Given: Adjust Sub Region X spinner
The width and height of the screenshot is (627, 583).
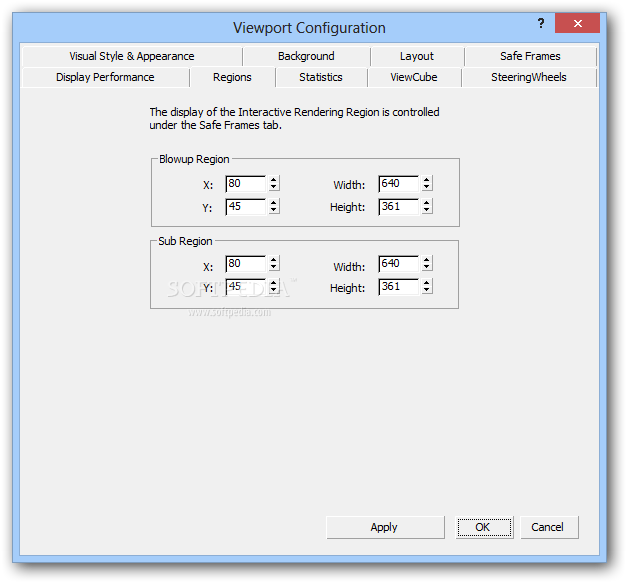Looking at the screenshot, I should point(274,264).
